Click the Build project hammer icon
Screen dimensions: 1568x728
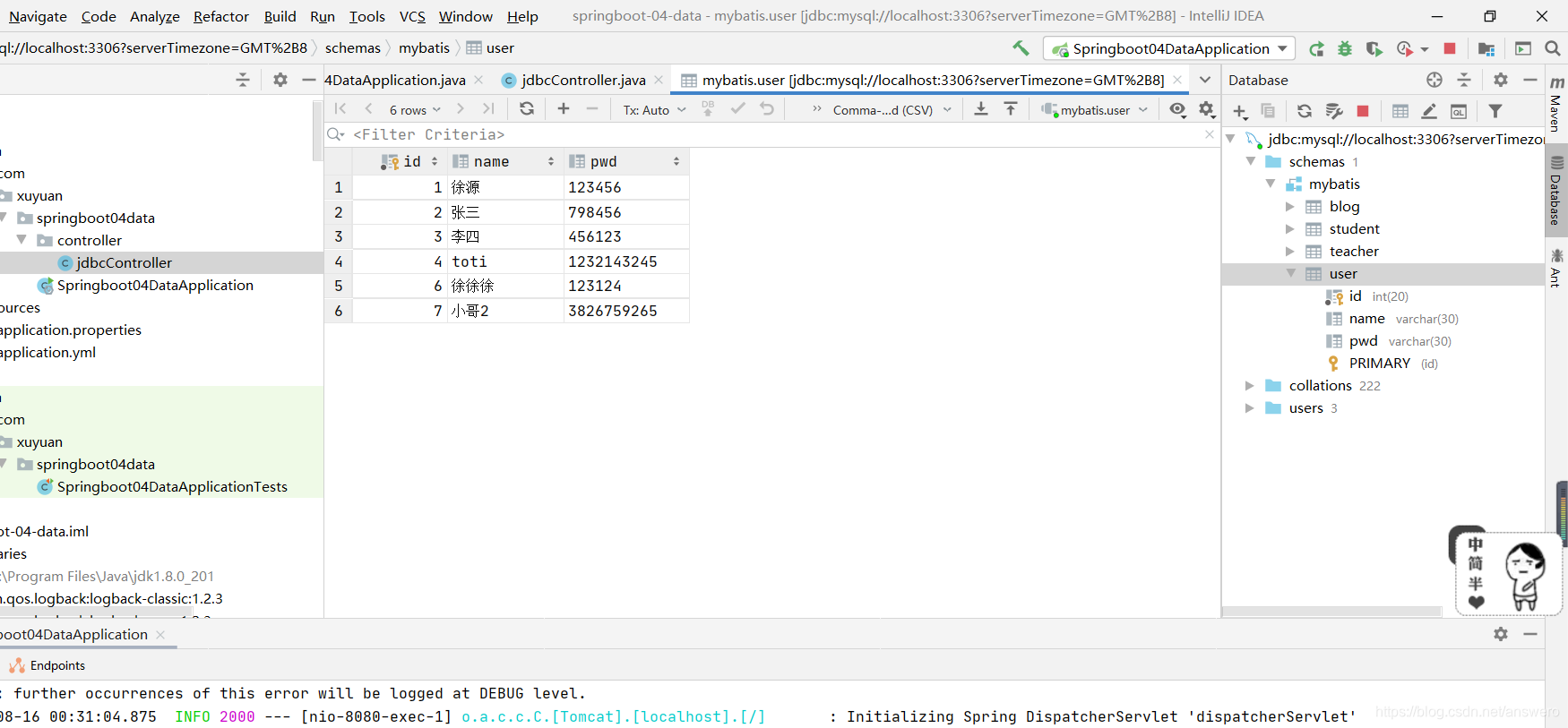(1021, 48)
